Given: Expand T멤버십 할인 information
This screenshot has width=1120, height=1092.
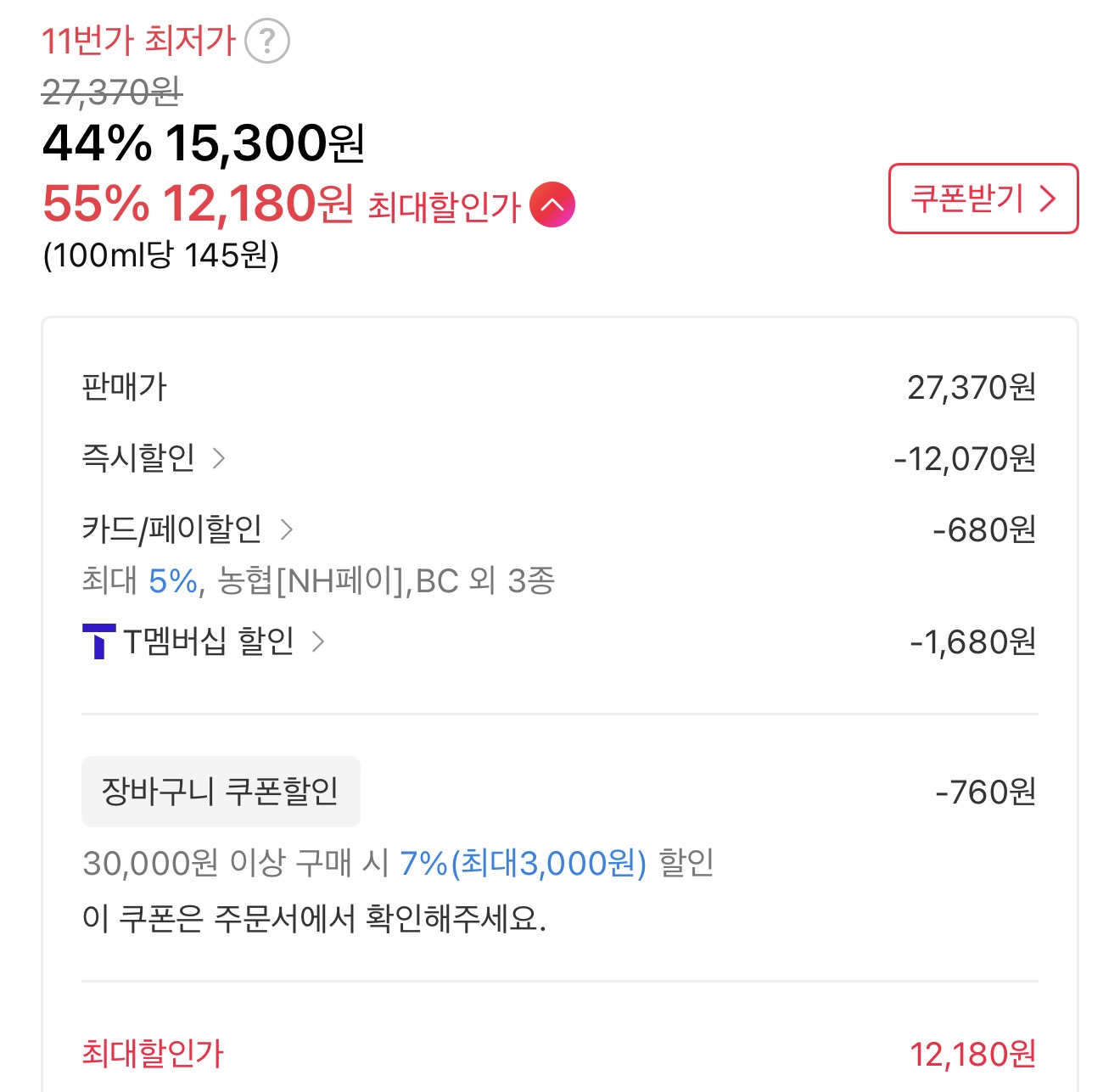Looking at the screenshot, I should pyautogui.click(x=321, y=643).
